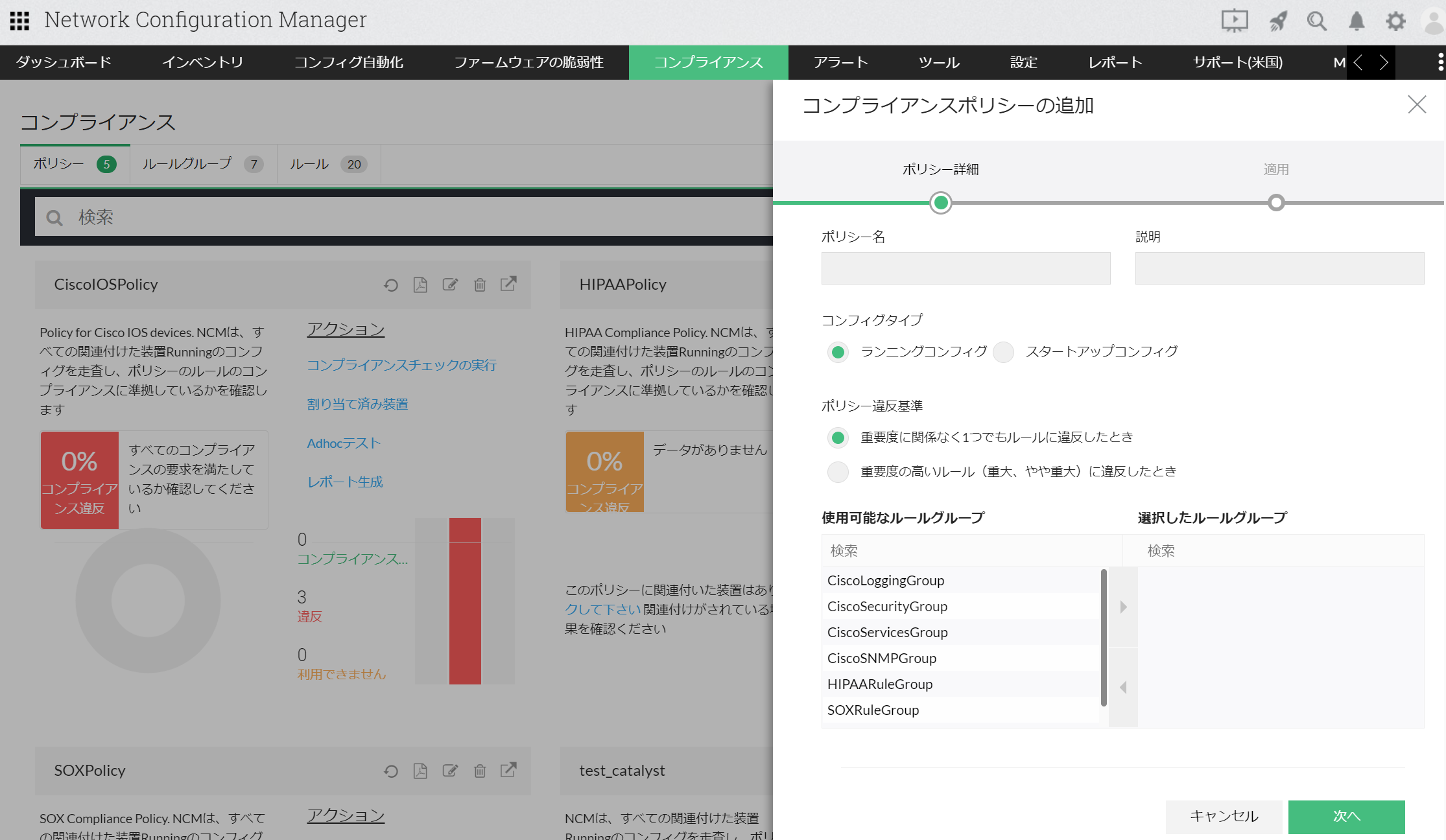The height and width of the screenshot is (840, 1446).
Task: Click the presentation screen icon in header
Action: click(1234, 21)
